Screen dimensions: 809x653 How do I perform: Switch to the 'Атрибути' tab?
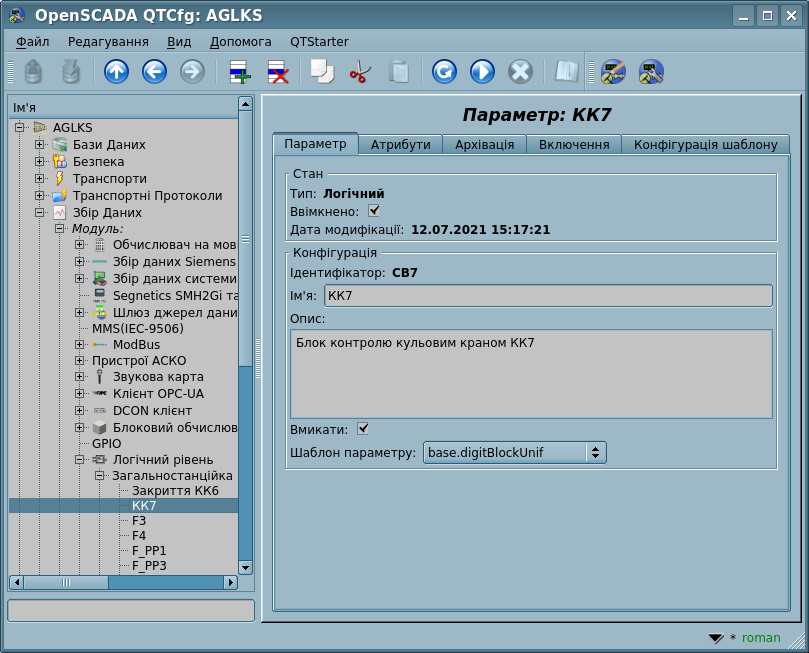click(x=400, y=145)
